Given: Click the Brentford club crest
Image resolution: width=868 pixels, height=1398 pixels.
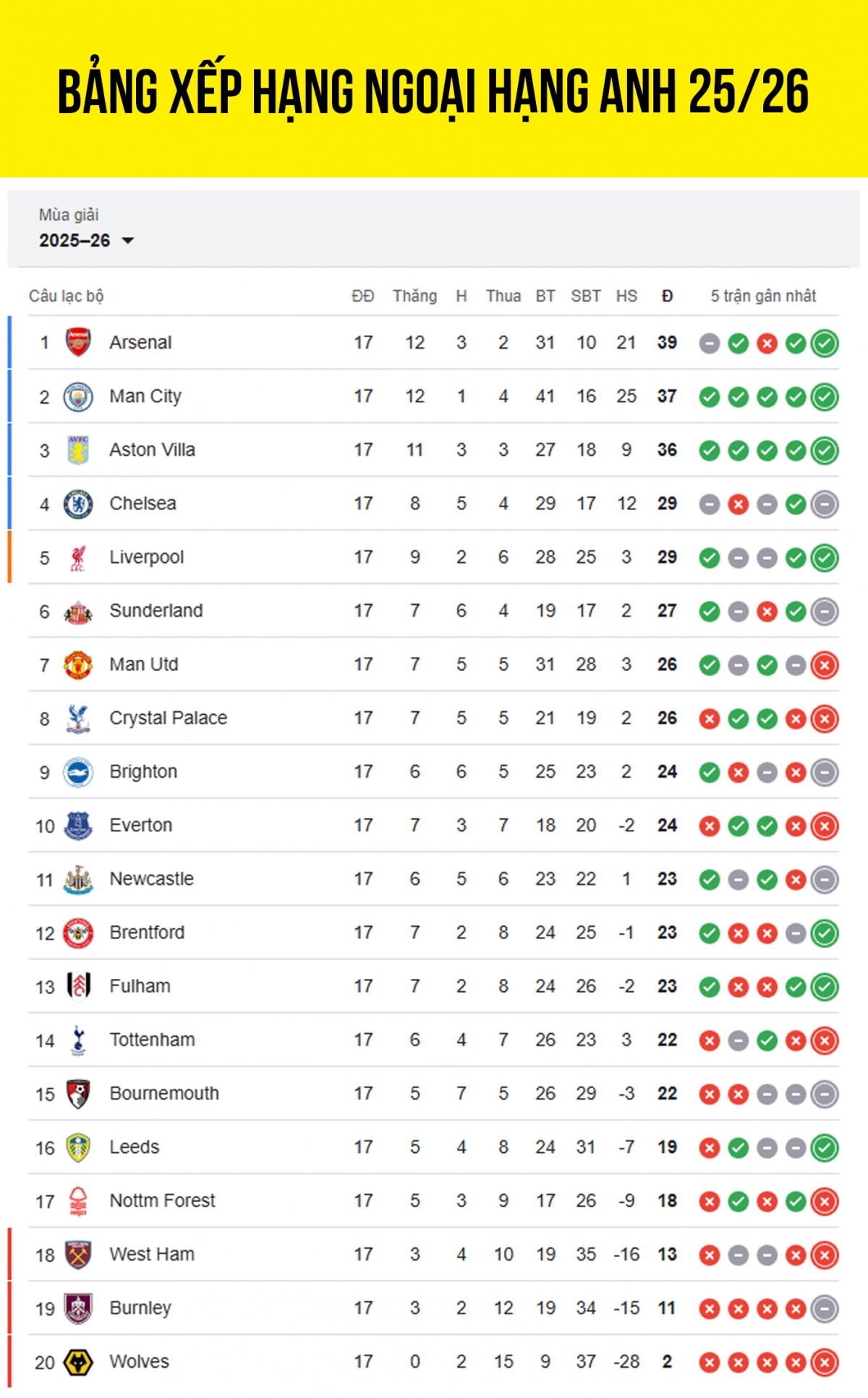Looking at the screenshot, I should coord(78,933).
